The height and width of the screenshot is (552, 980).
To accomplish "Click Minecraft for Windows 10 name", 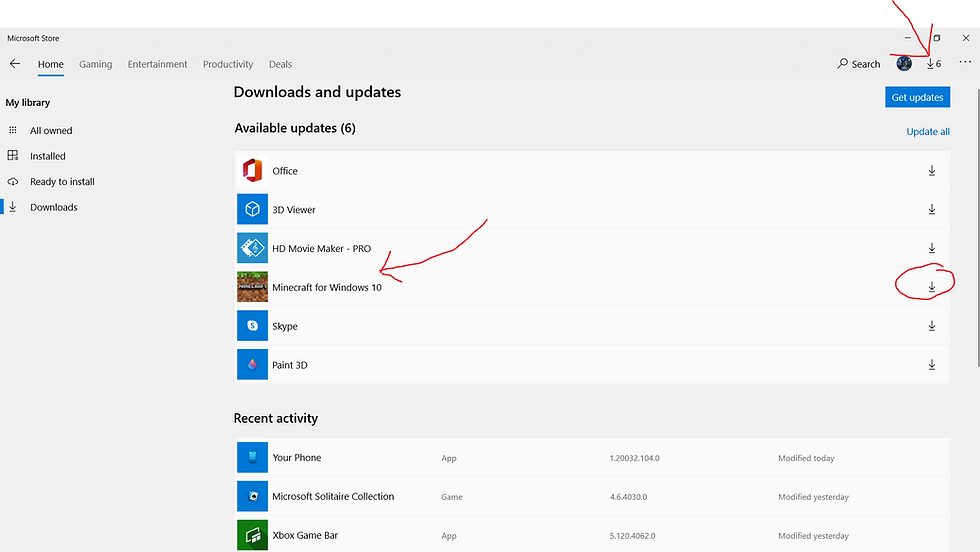I will pyautogui.click(x=327, y=287).
